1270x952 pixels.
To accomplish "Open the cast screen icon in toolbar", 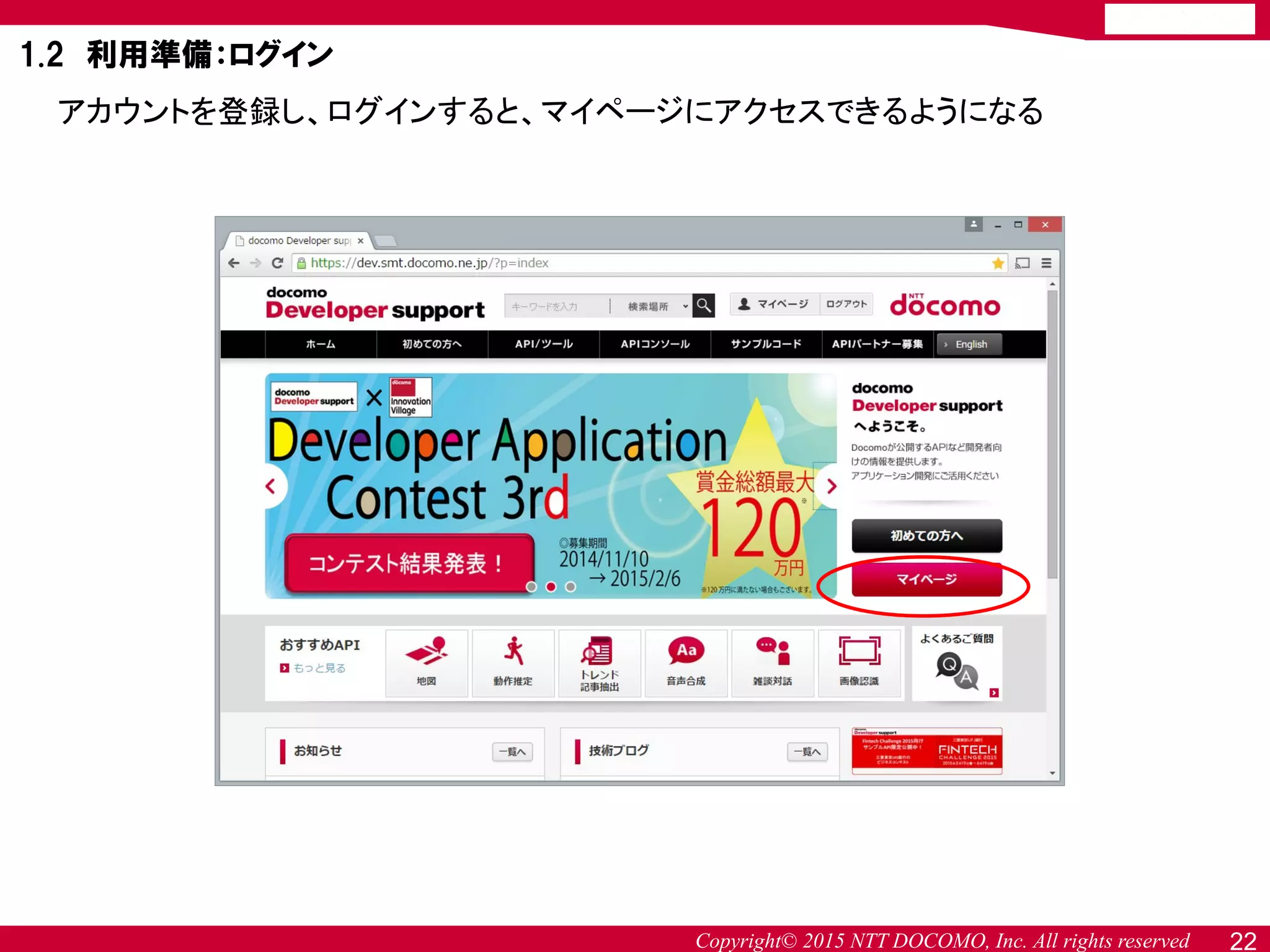I will (1023, 263).
